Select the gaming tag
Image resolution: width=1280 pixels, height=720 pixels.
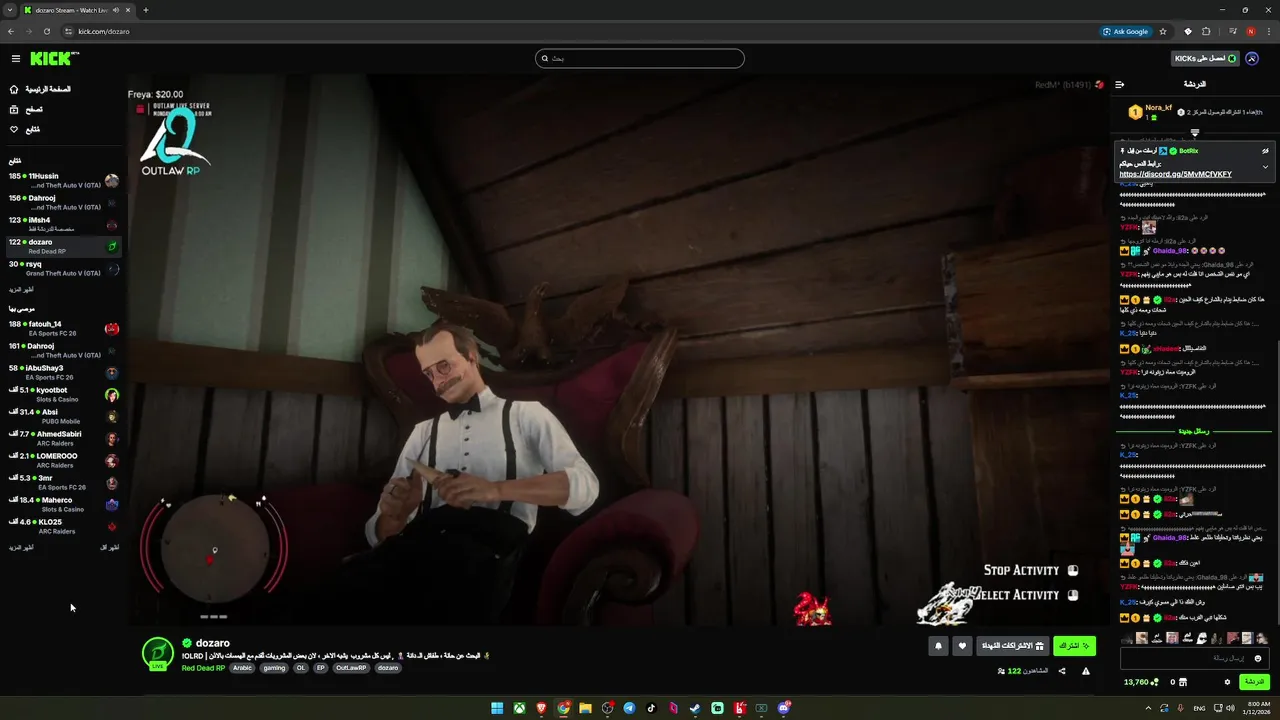(x=274, y=668)
